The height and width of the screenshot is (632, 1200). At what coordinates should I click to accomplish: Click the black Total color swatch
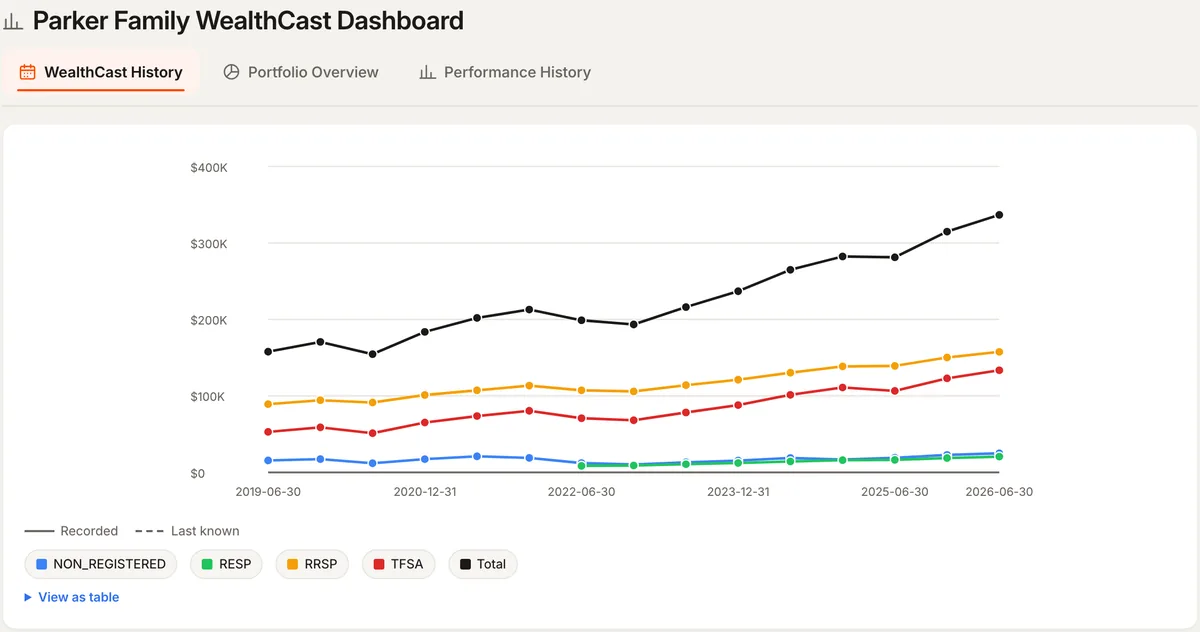point(465,564)
